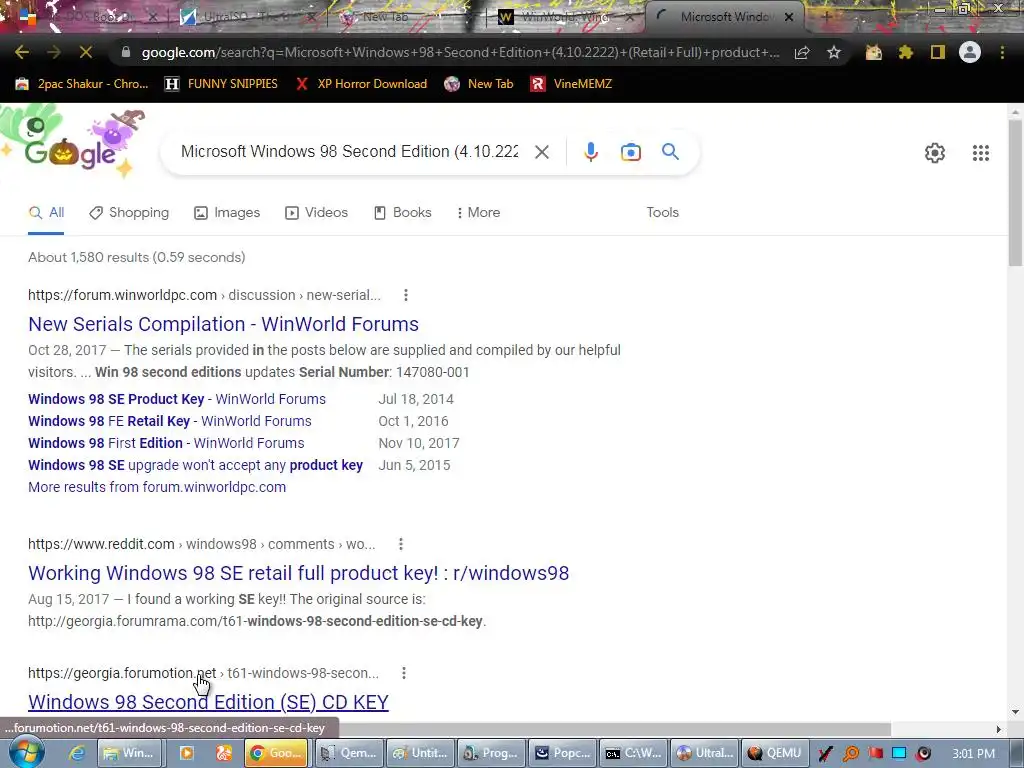
Task: Select the All results tab
Action: 46,212
